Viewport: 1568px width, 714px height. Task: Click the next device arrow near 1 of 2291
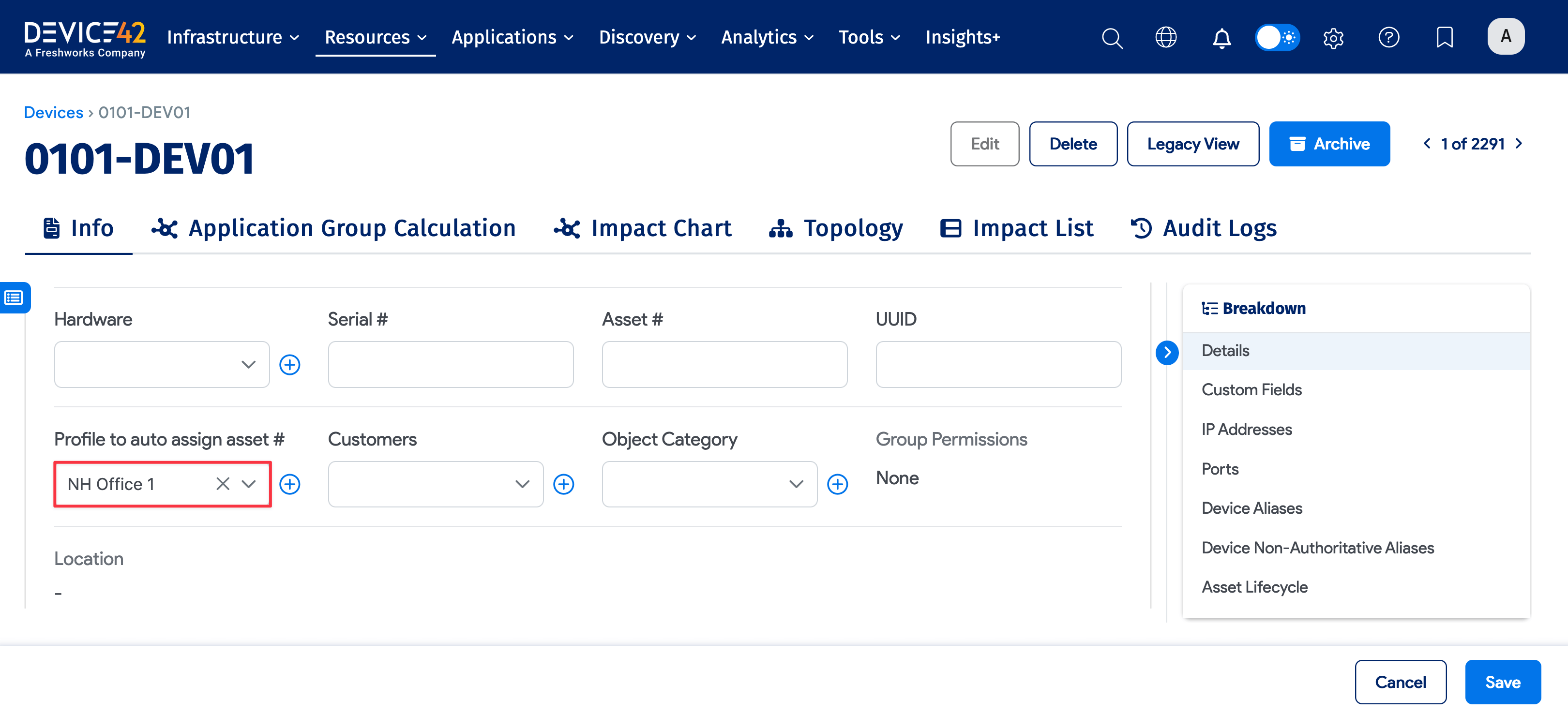1518,144
